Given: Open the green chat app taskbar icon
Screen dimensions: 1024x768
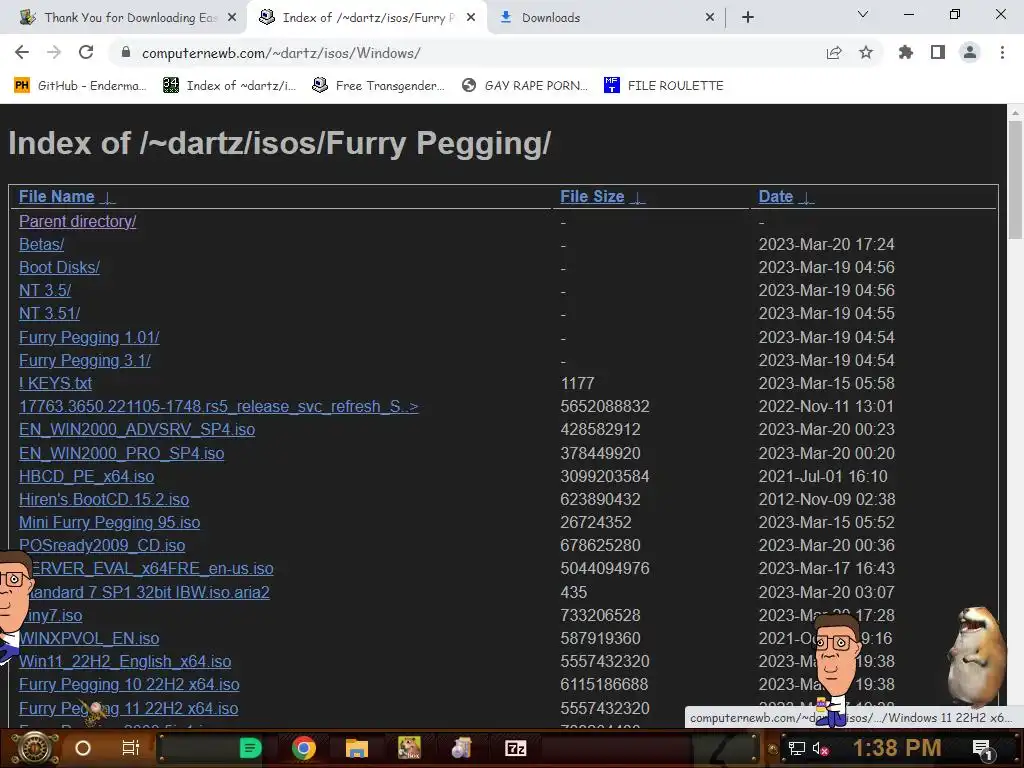Looking at the screenshot, I should 250,748.
